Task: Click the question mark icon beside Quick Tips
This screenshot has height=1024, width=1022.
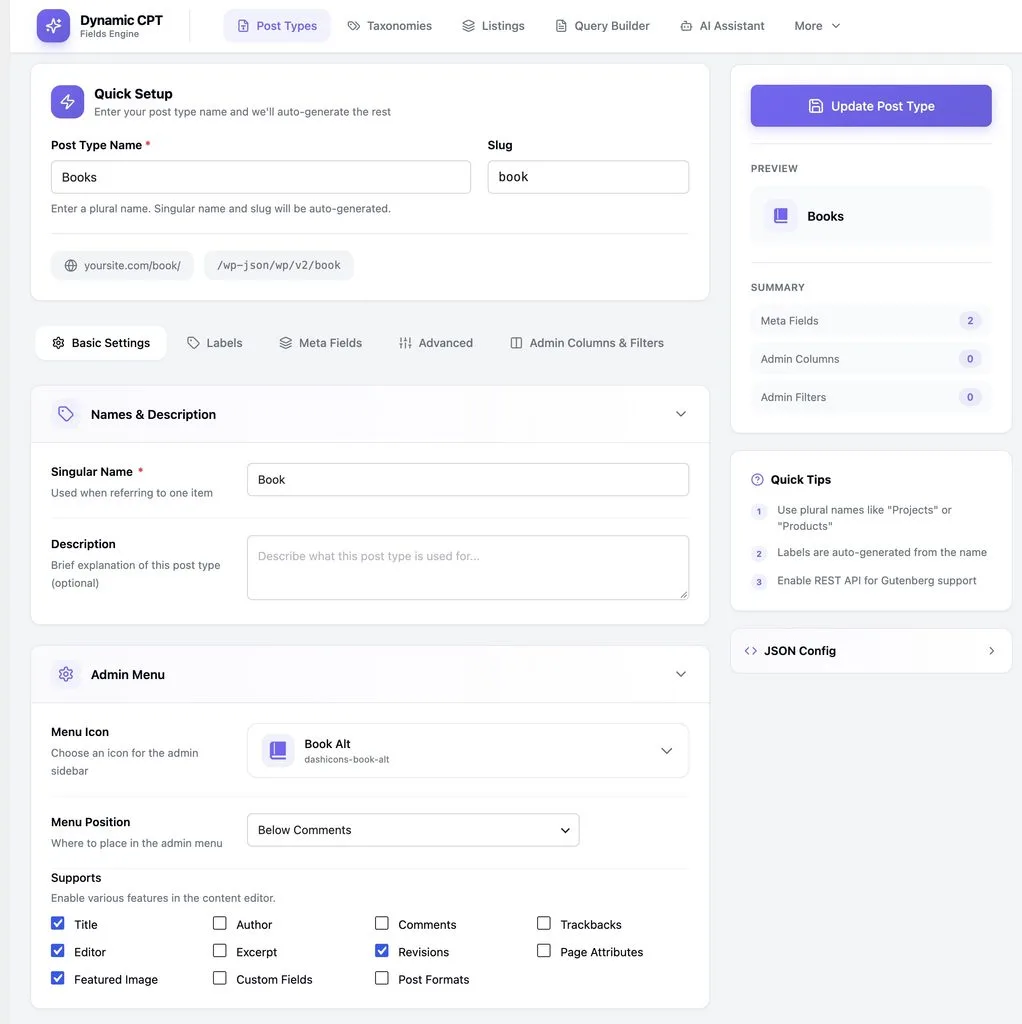Action: pos(757,479)
